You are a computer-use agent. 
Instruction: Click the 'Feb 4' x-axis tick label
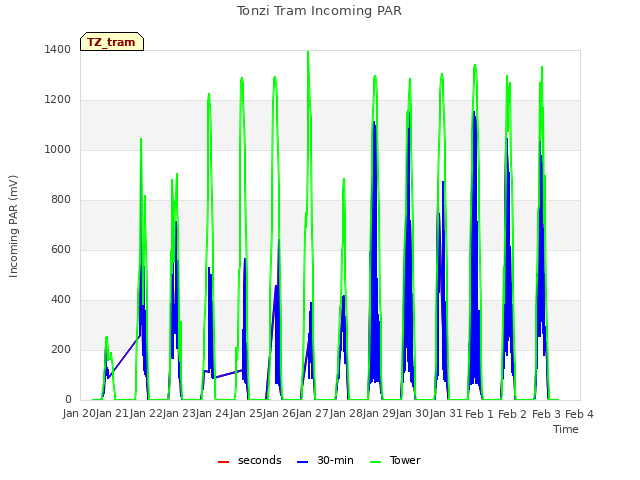579,414
